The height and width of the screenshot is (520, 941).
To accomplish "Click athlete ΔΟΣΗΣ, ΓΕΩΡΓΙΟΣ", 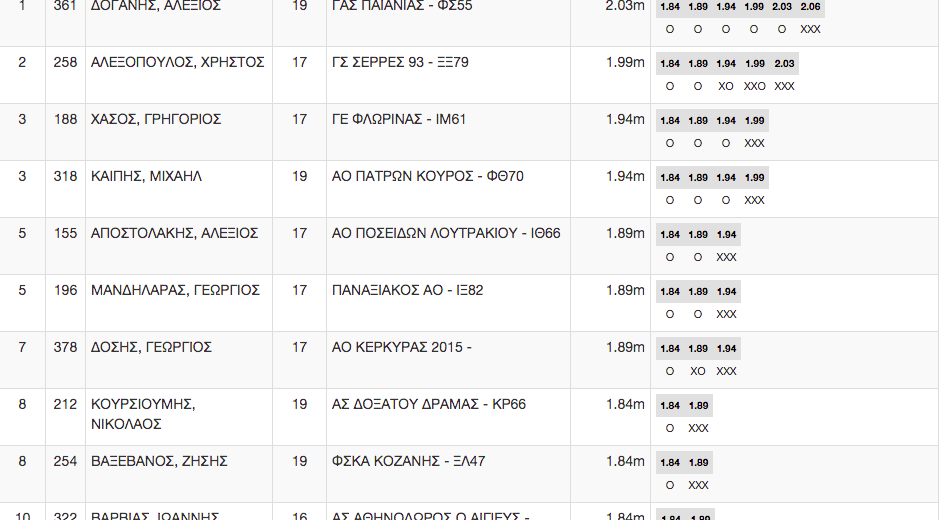I will [x=151, y=348].
